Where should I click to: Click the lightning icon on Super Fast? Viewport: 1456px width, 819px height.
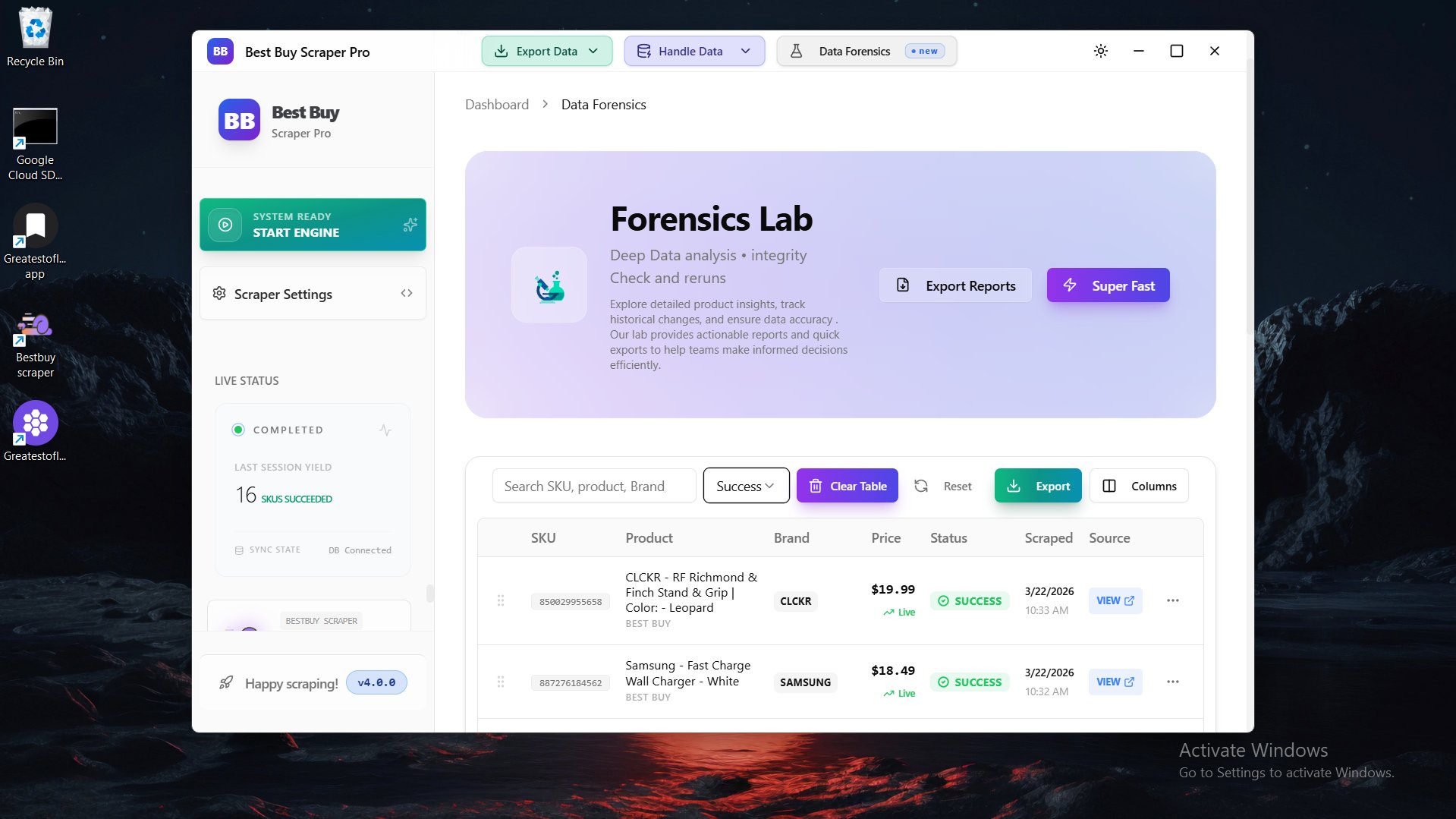1070,285
